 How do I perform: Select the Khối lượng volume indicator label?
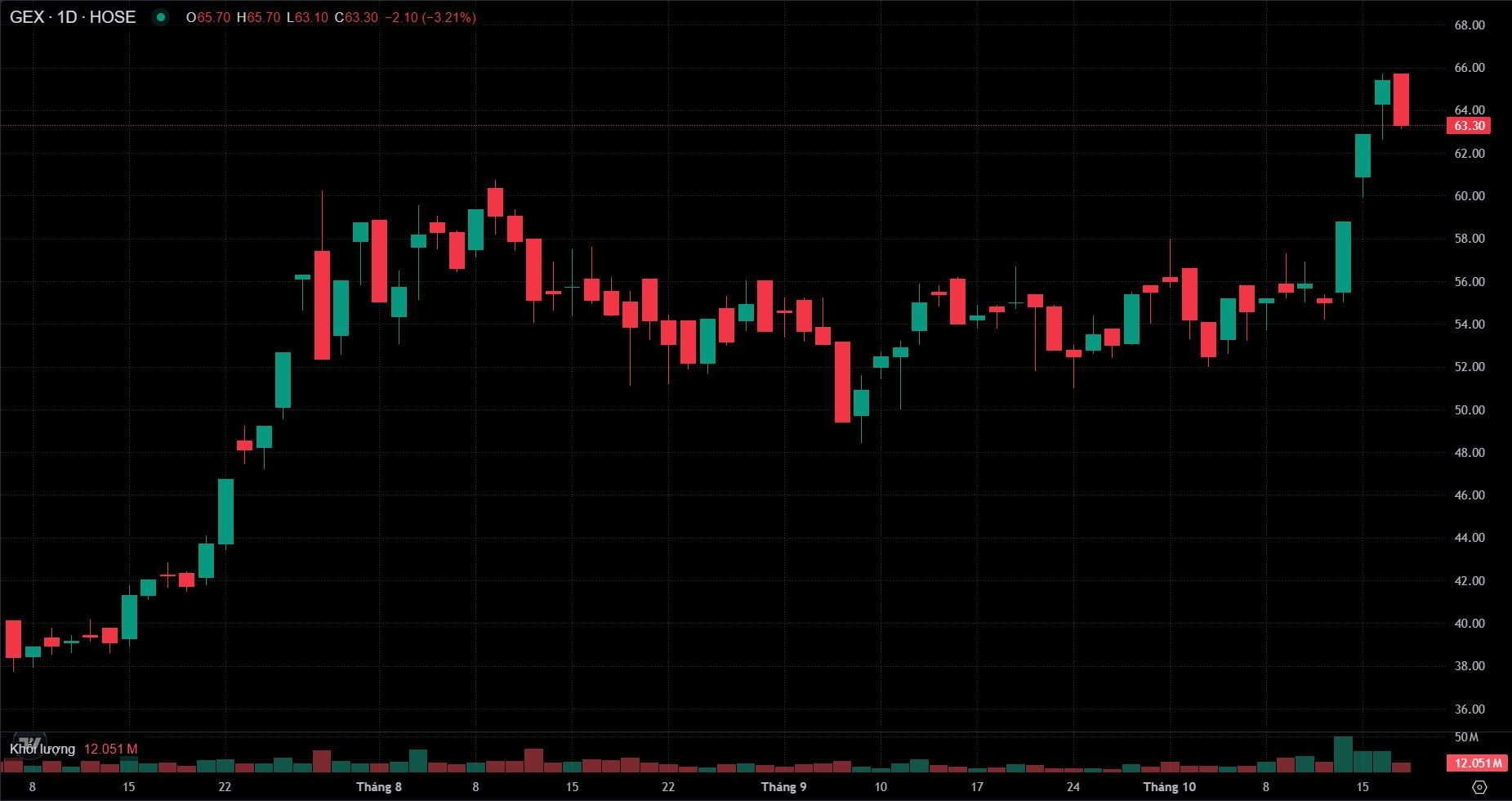[x=42, y=749]
